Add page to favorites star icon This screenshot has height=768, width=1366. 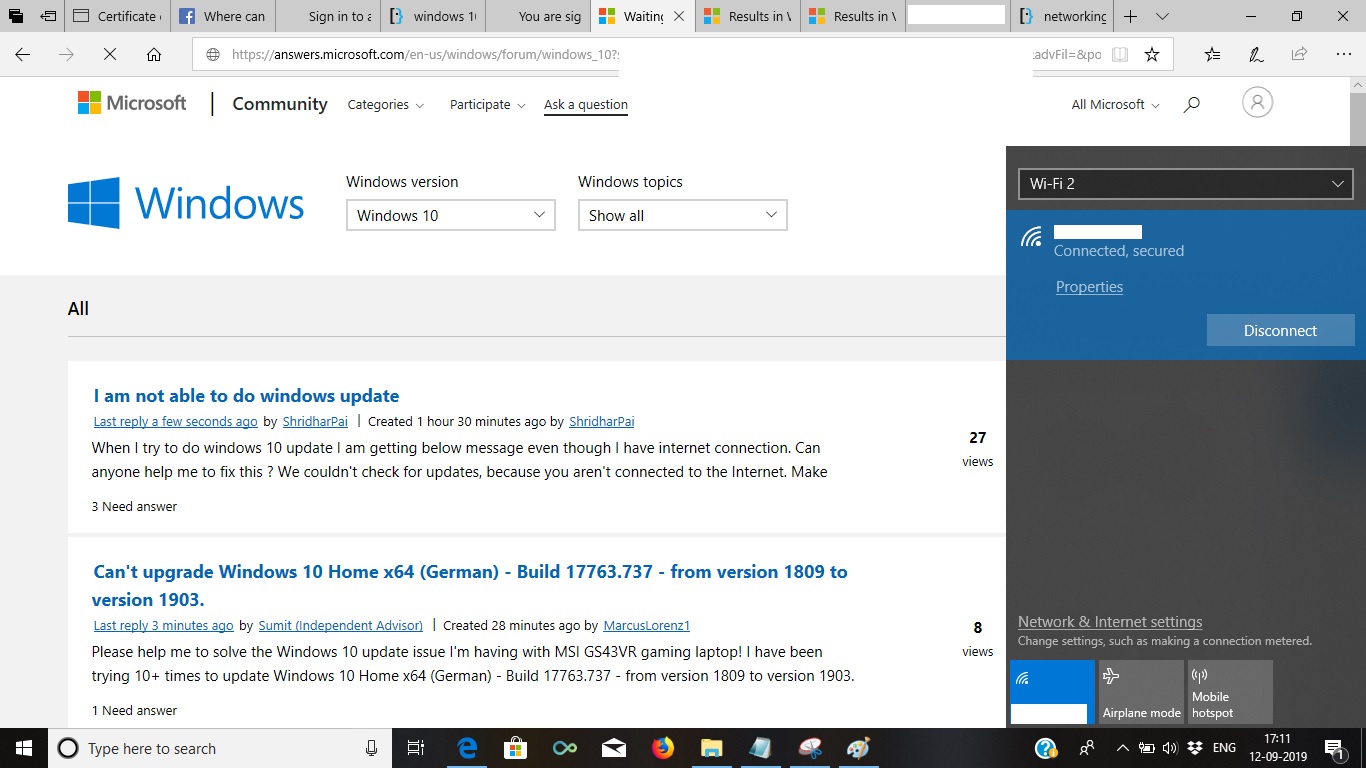click(1152, 55)
